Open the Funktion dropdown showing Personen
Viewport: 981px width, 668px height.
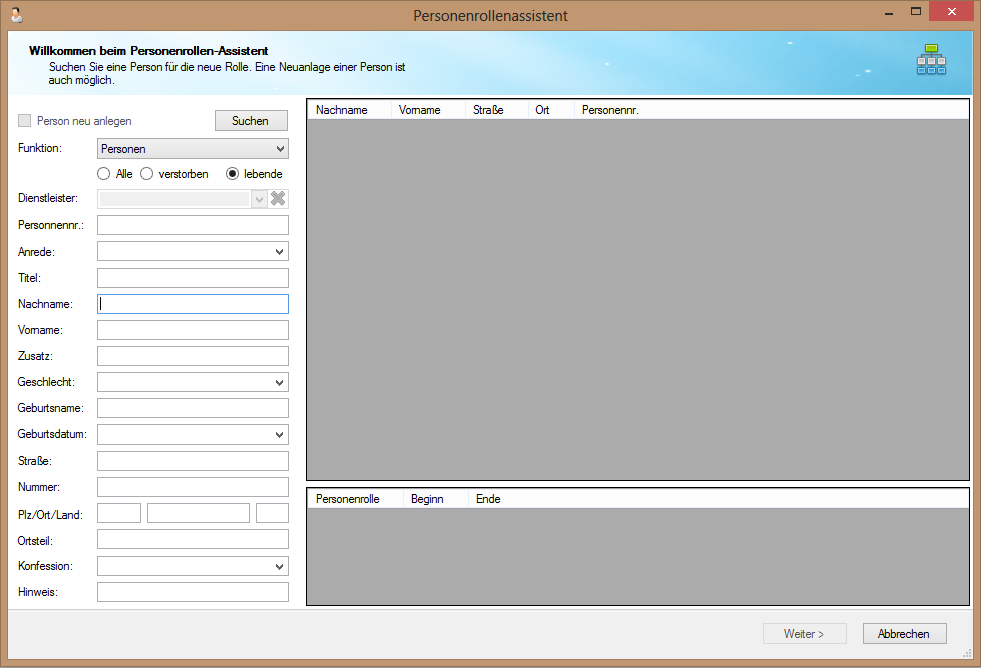click(x=192, y=149)
